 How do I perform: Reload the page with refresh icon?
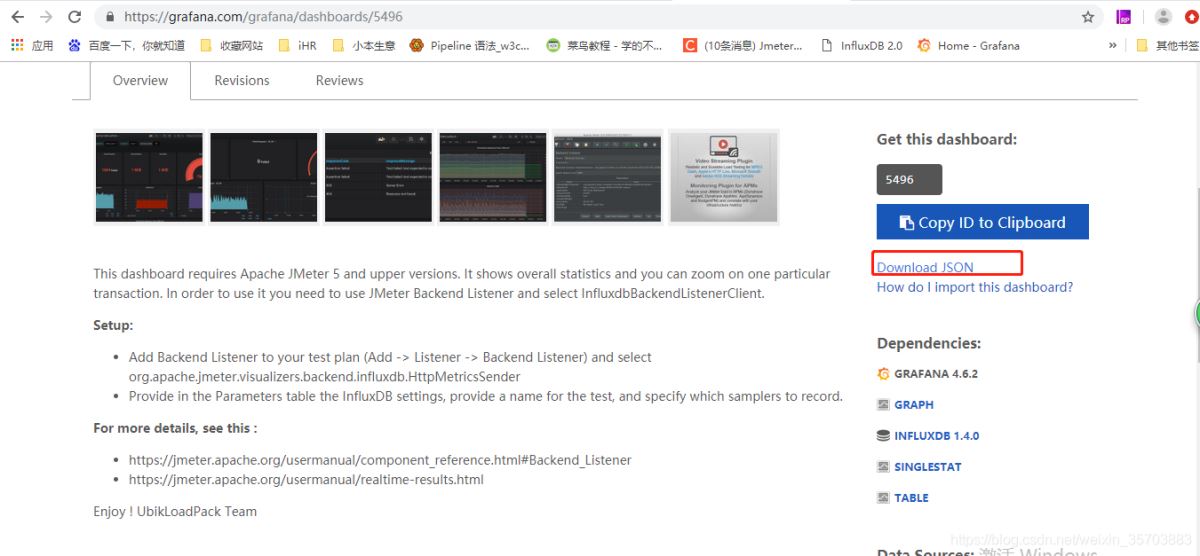point(75,17)
